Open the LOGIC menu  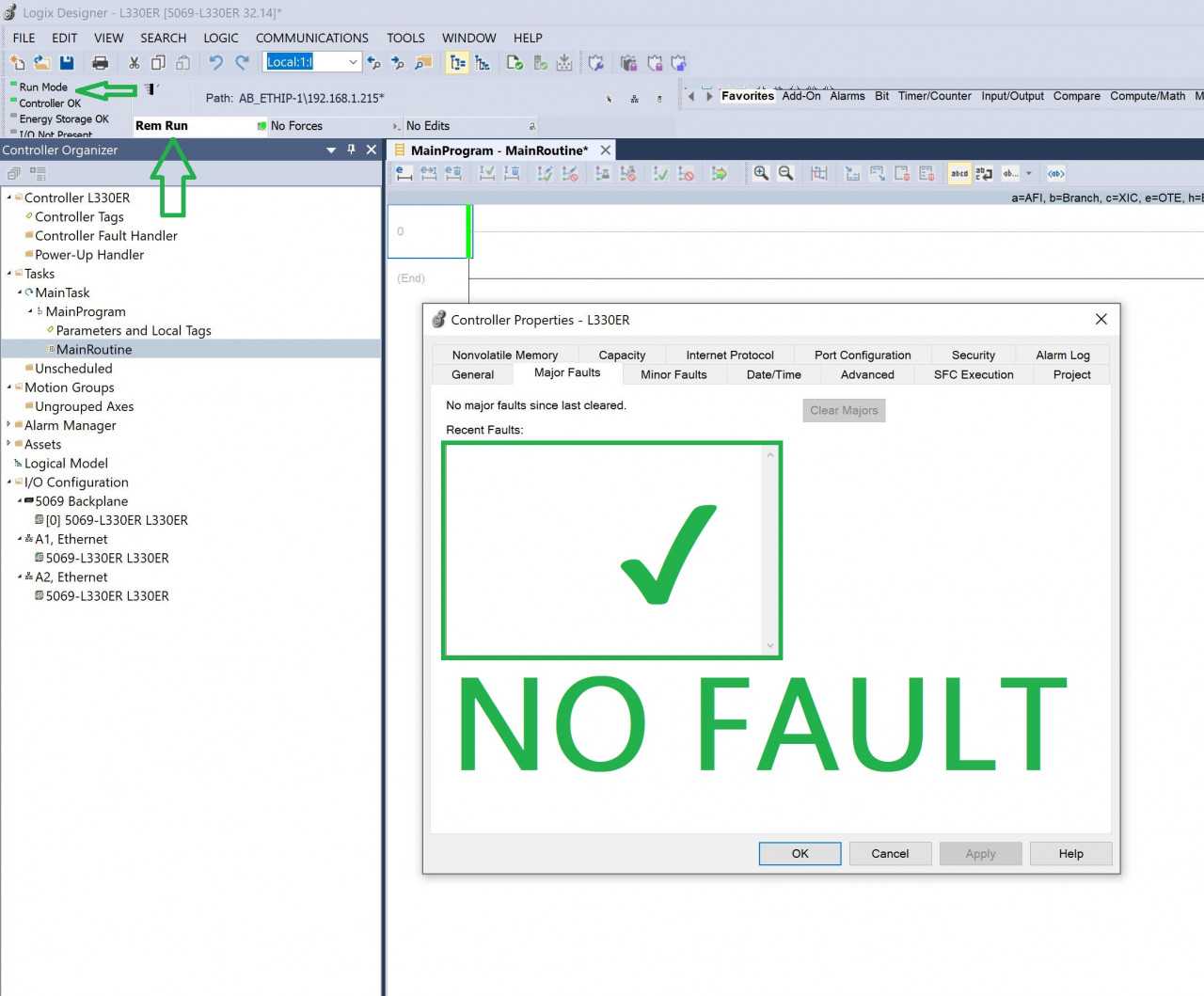click(x=221, y=38)
